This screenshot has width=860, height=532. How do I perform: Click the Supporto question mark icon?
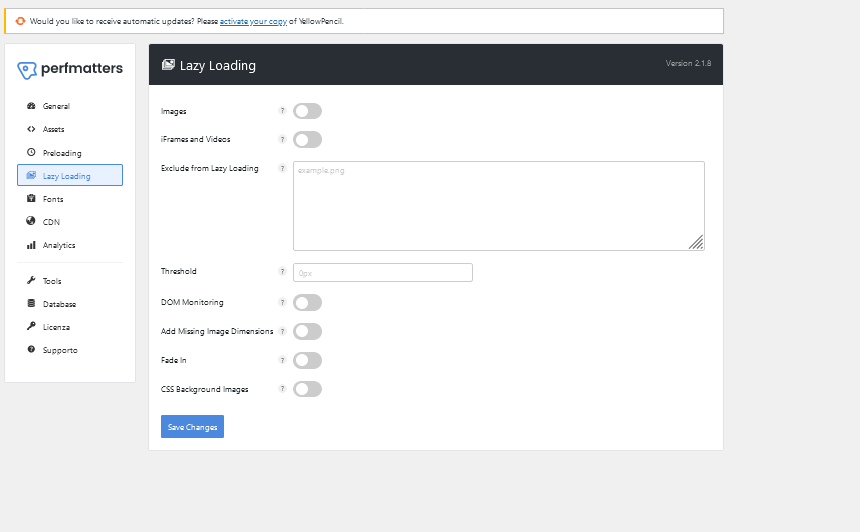point(31,349)
